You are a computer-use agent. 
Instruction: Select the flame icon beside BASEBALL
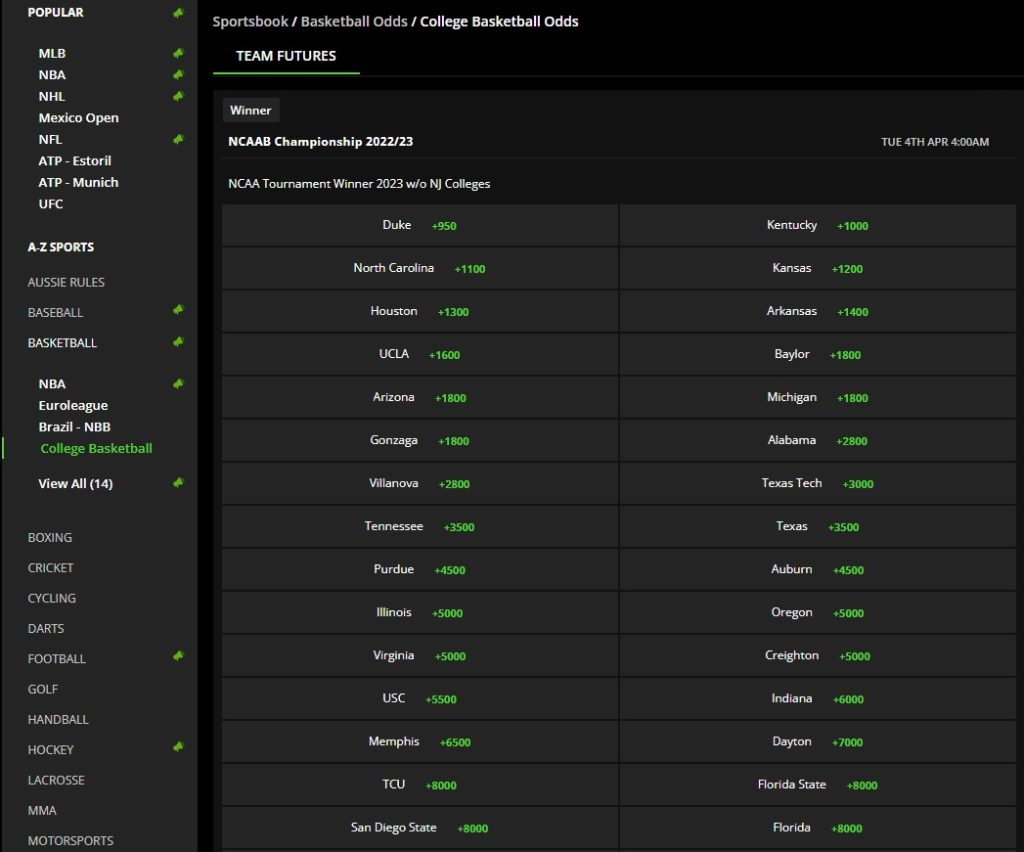pyautogui.click(x=179, y=311)
